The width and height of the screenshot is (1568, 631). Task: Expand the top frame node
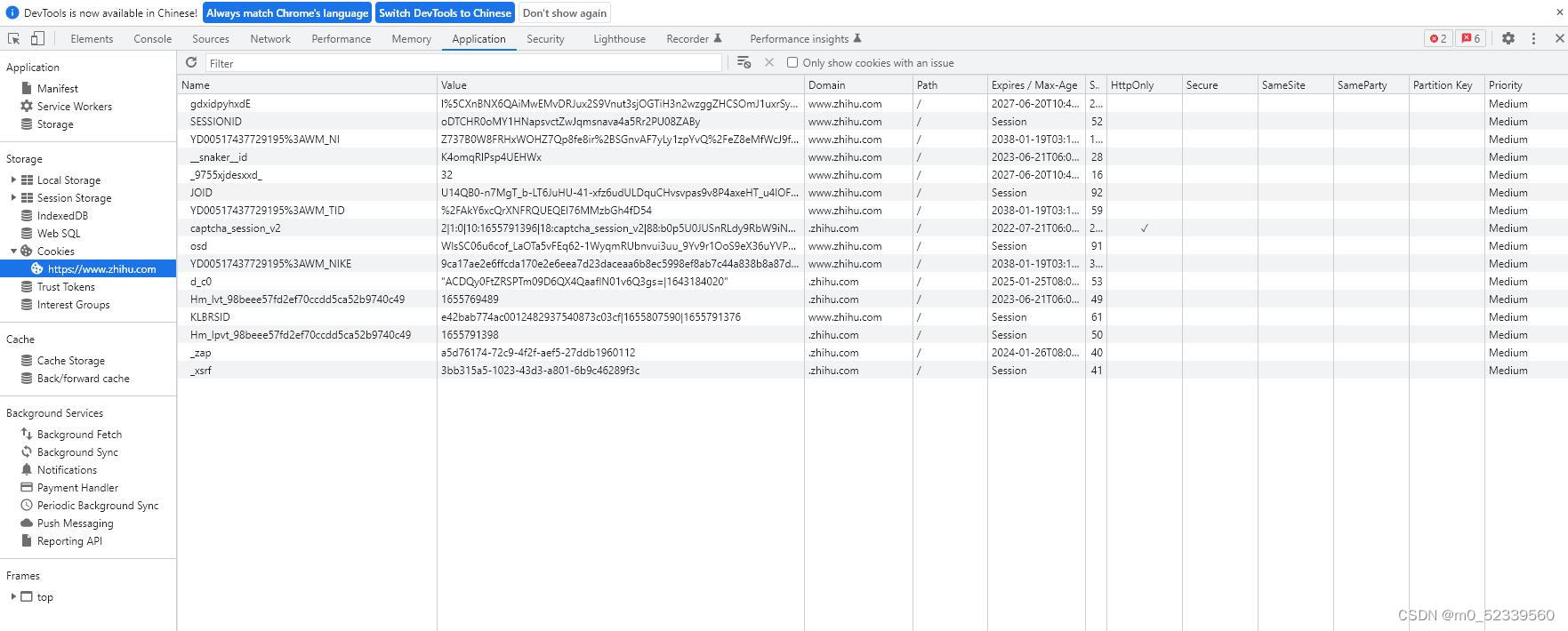[x=13, y=596]
